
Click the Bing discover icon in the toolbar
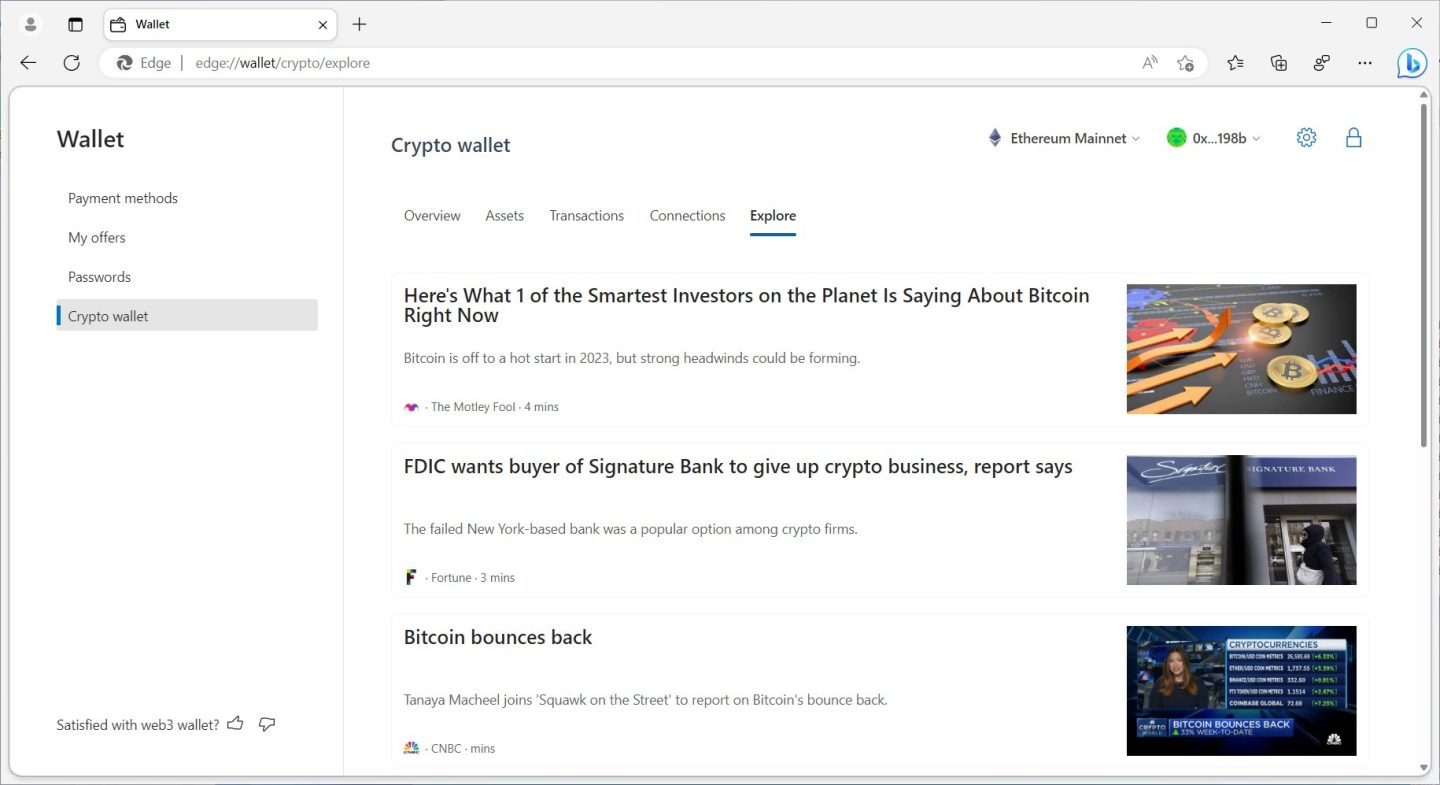[x=1411, y=62]
